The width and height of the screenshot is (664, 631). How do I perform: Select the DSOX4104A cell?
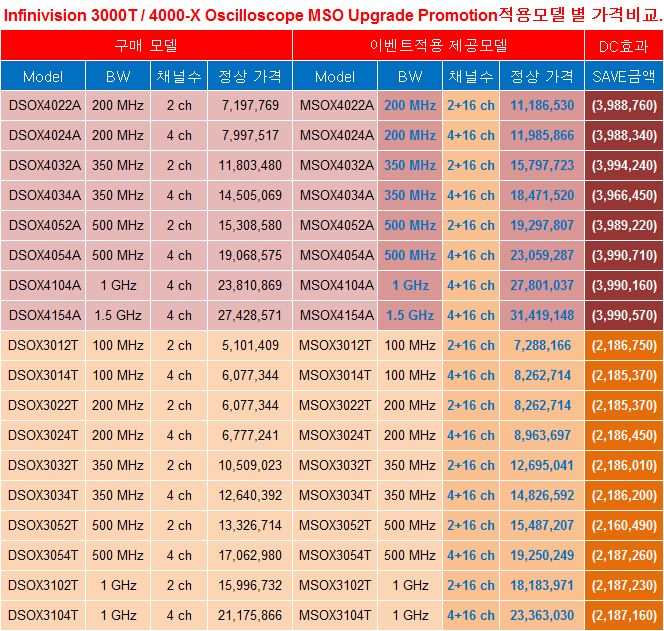tap(43, 285)
